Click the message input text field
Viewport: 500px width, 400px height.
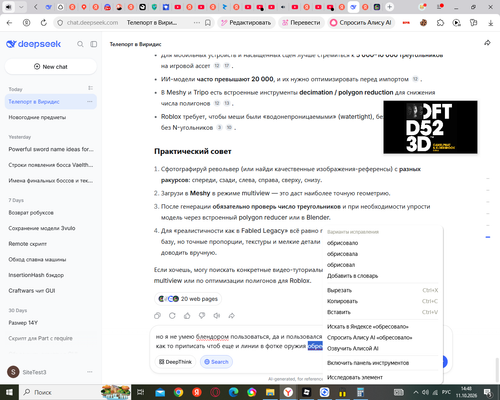point(239,341)
